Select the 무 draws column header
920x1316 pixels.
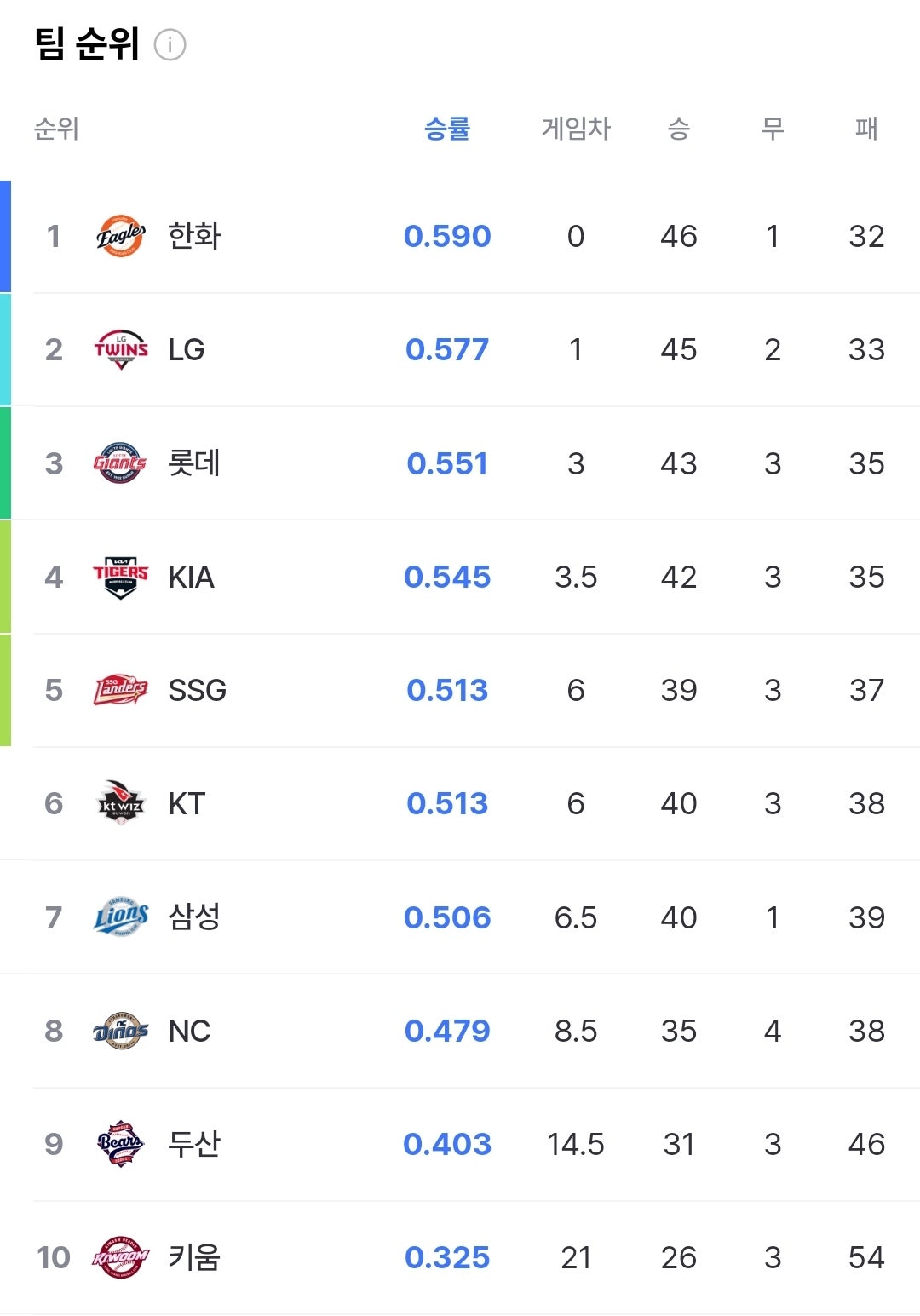coord(772,129)
